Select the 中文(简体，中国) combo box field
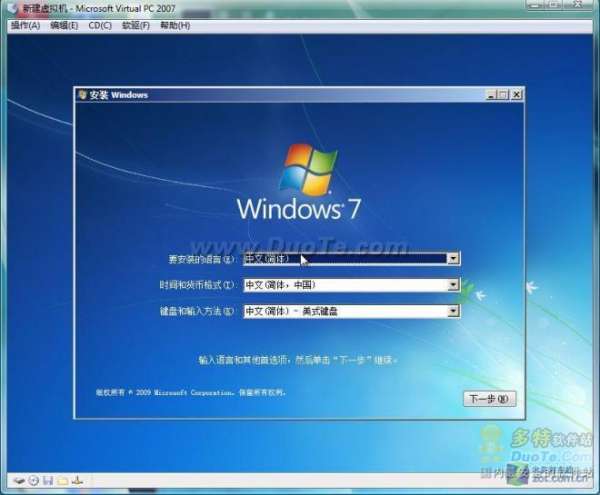The height and width of the screenshot is (495, 600). (x=352, y=285)
